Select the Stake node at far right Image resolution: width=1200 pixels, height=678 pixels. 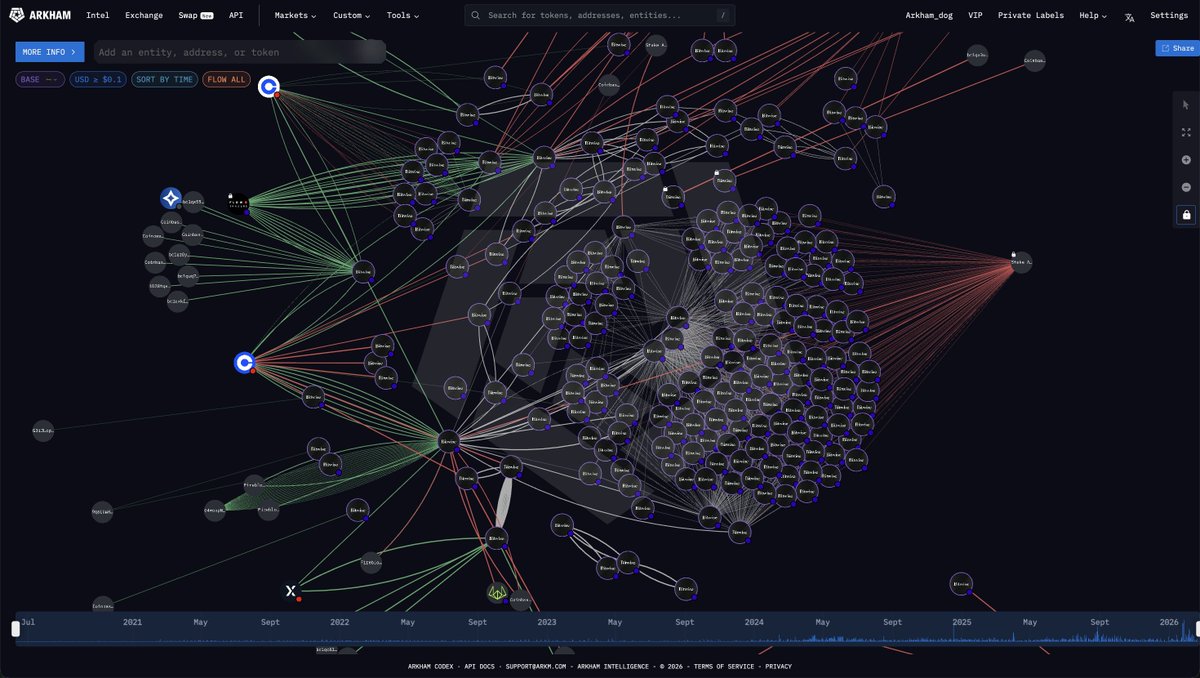click(x=1021, y=262)
